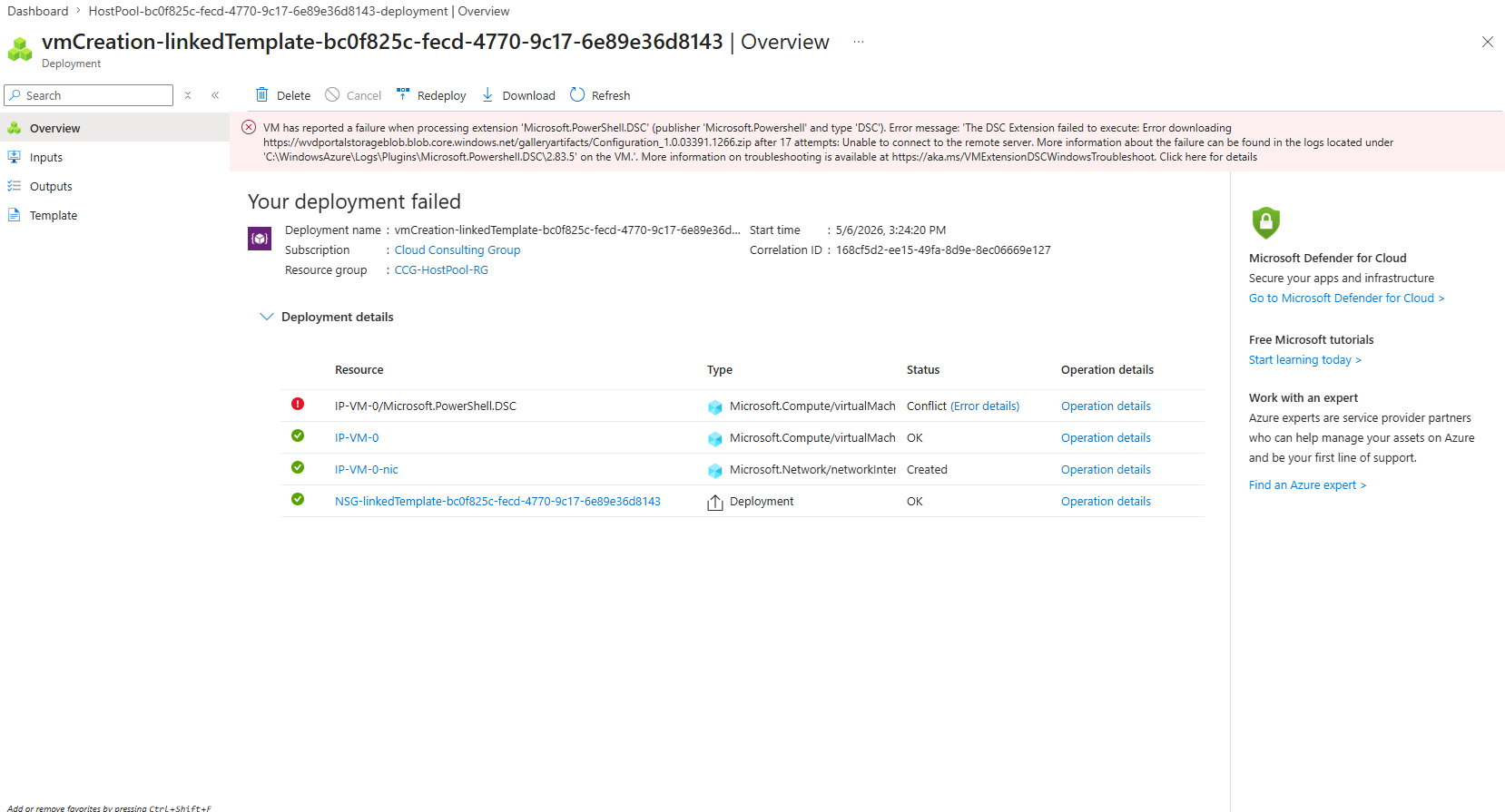Click Start learning today link
1505x812 pixels.
click(1305, 360)
